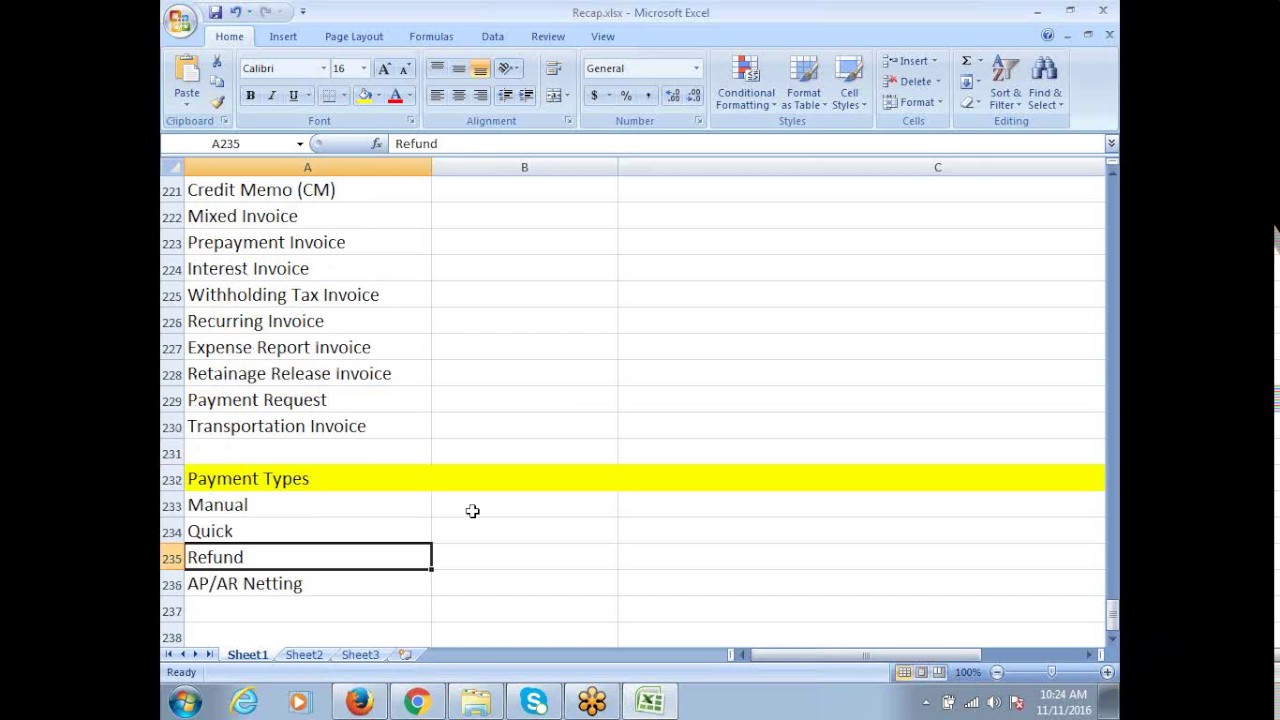Click Merge and Center
The image size is (1280, 720).
click(553, 96)
